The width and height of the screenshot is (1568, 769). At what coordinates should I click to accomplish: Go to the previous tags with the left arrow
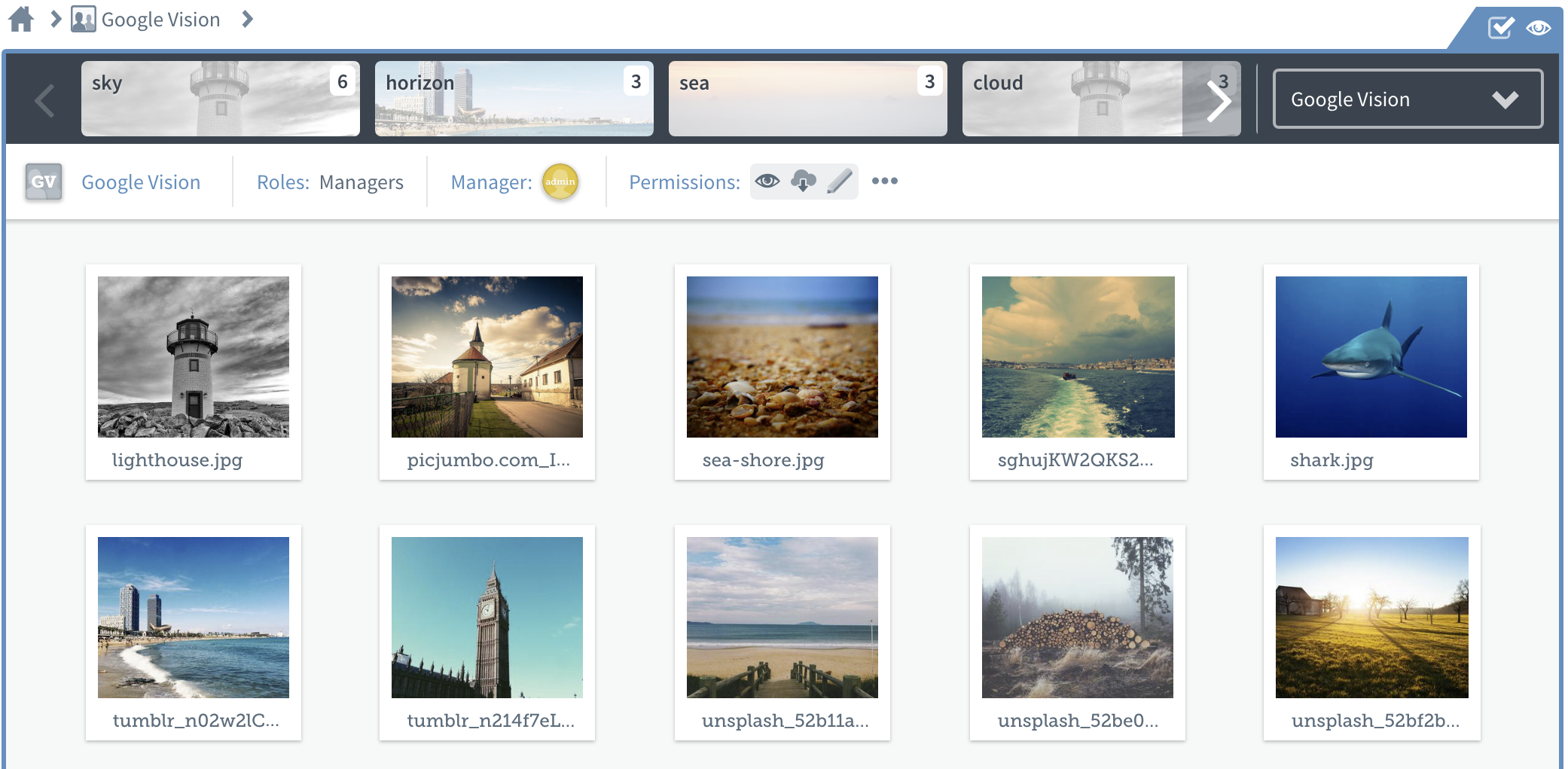point(44,100)
